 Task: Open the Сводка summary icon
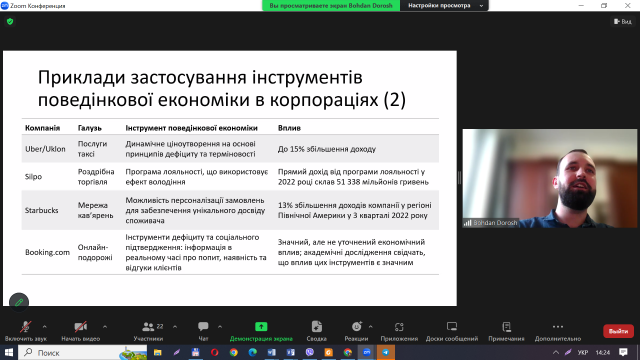point(317,327)
